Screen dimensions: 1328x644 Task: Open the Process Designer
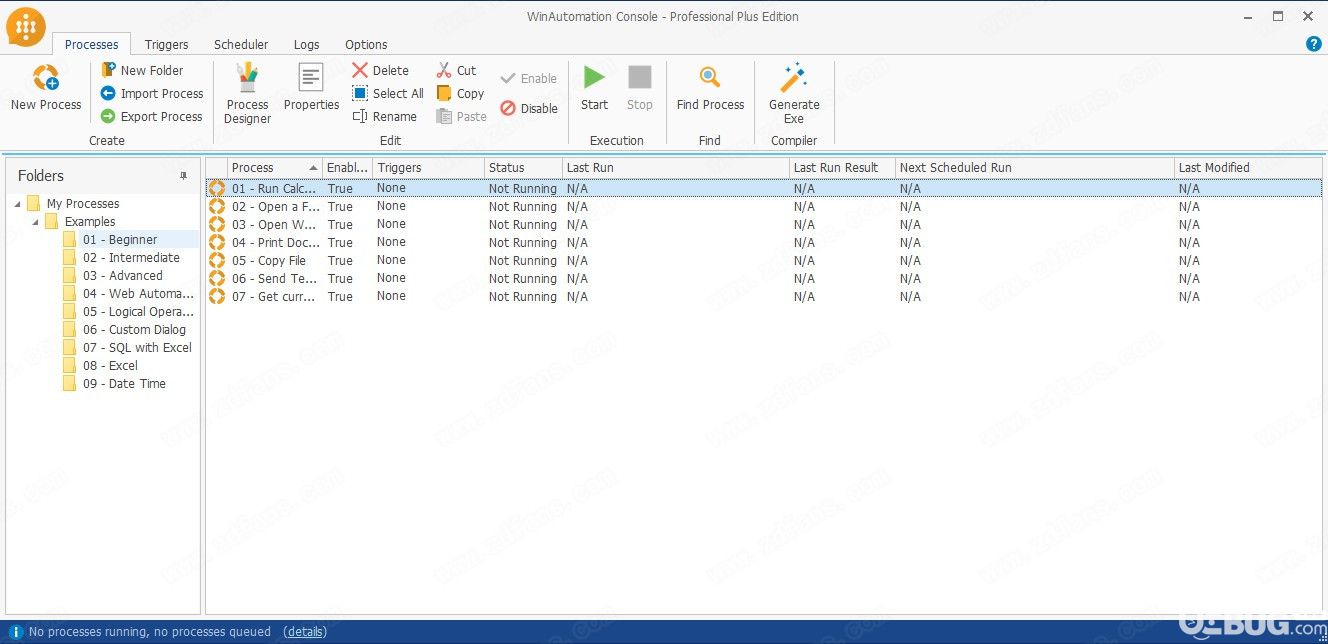point(247,93)
